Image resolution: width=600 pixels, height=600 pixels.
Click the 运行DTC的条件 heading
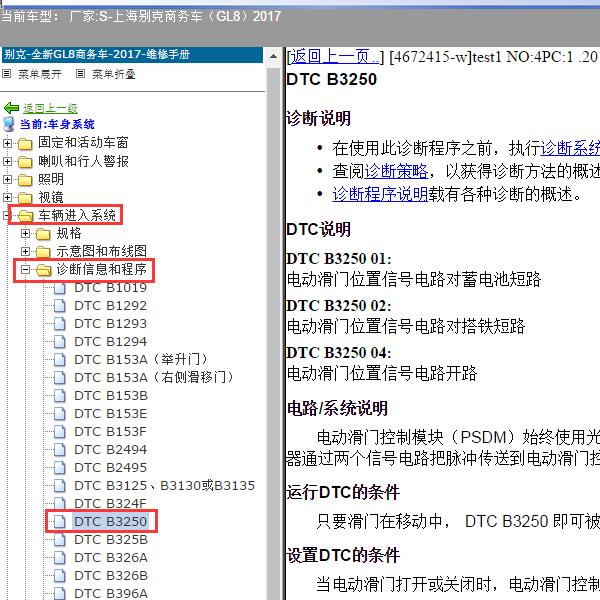click(343, 492)
